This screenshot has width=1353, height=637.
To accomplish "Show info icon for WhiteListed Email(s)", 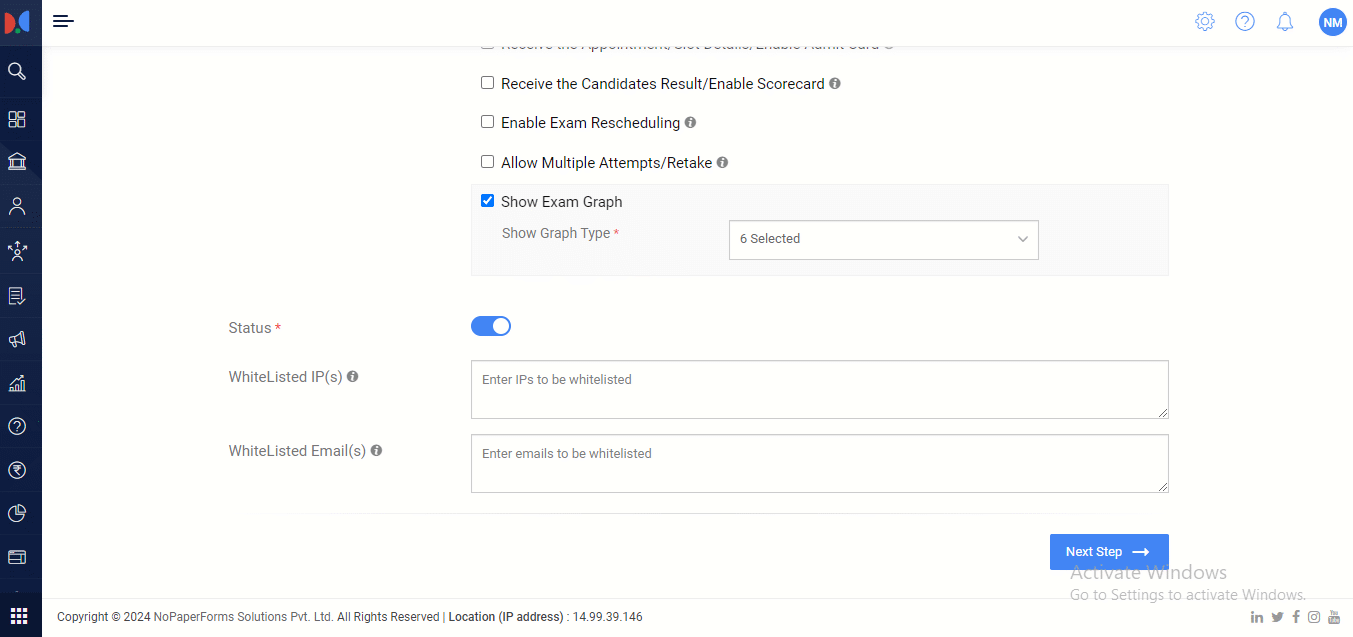I will (376, 451).
